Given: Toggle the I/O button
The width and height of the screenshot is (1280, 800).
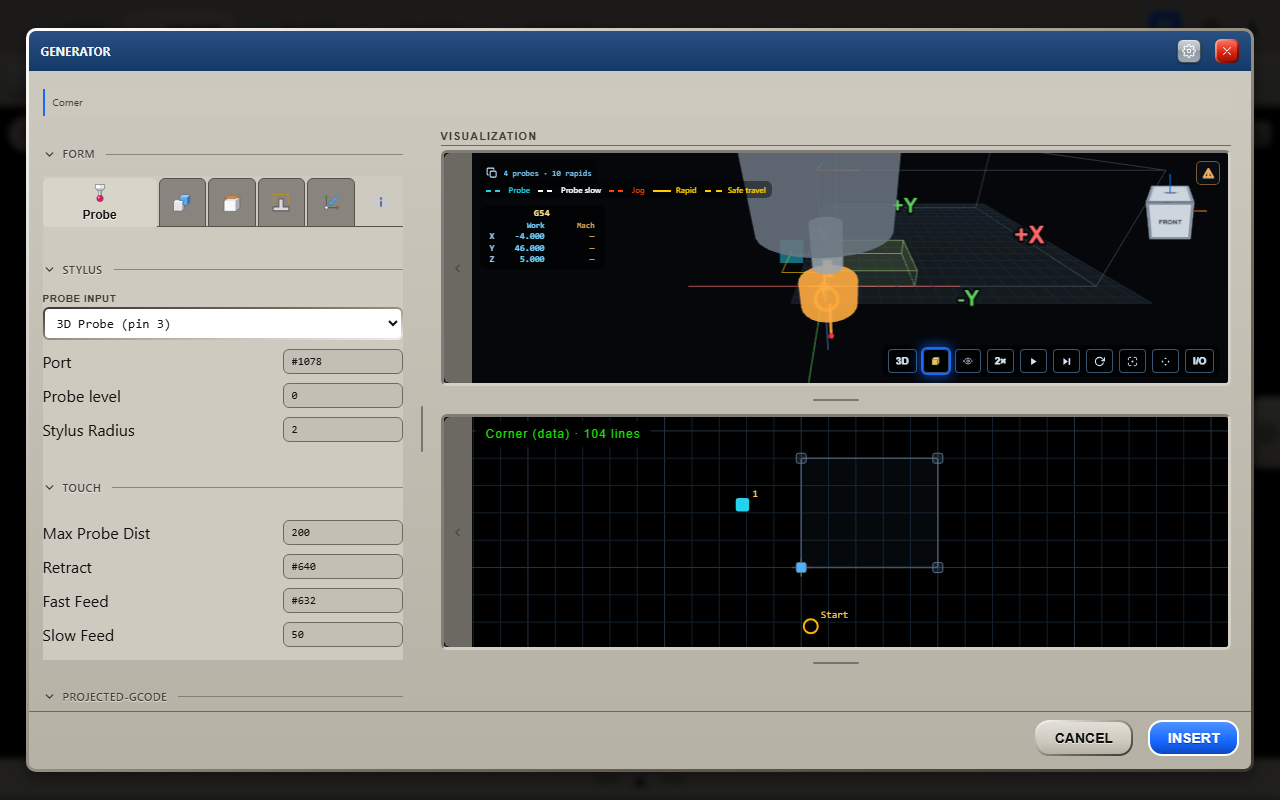Looking at the screenshot, I should [1199, 361].
